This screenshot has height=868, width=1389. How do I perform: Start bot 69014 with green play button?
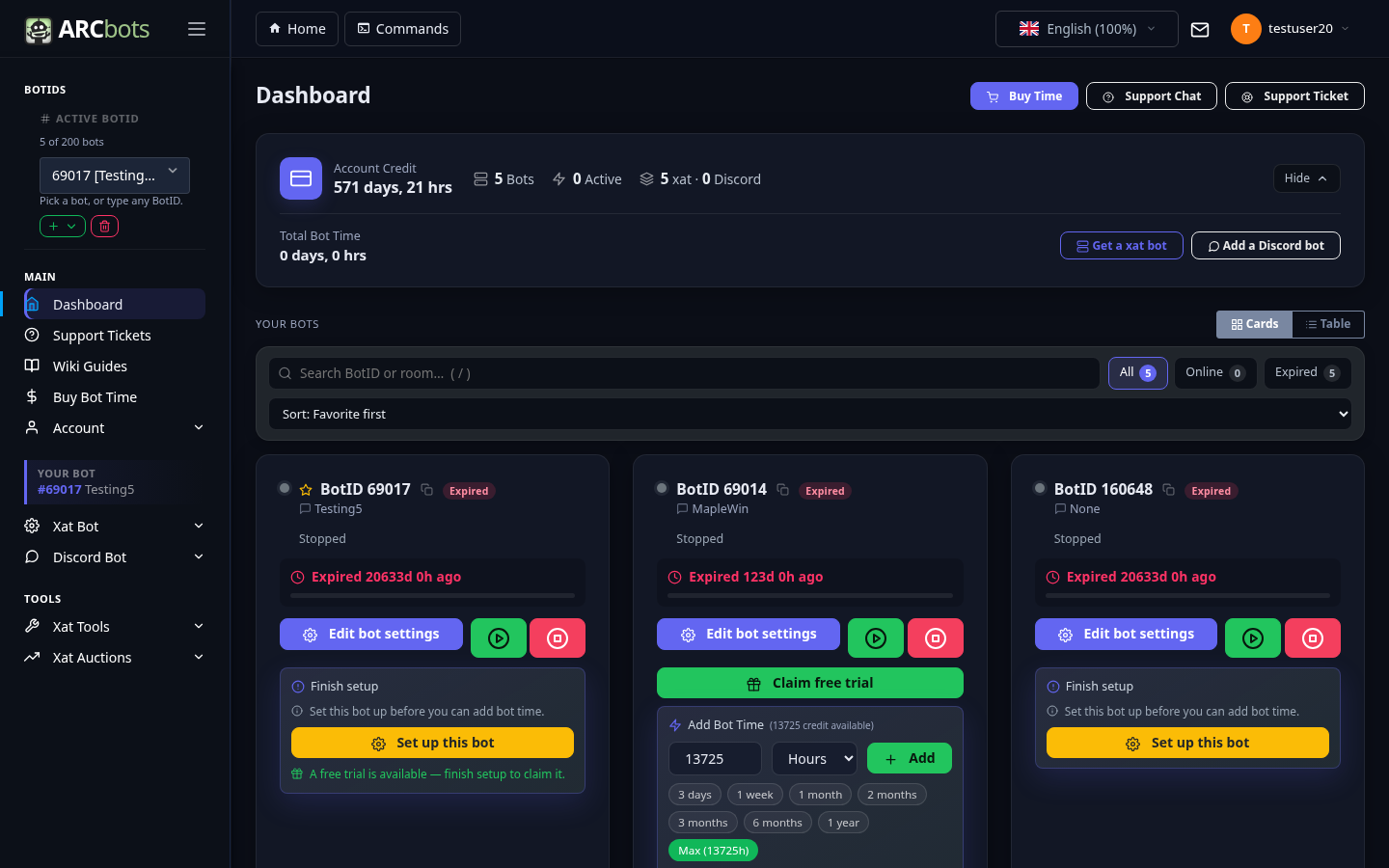[876, 637]
